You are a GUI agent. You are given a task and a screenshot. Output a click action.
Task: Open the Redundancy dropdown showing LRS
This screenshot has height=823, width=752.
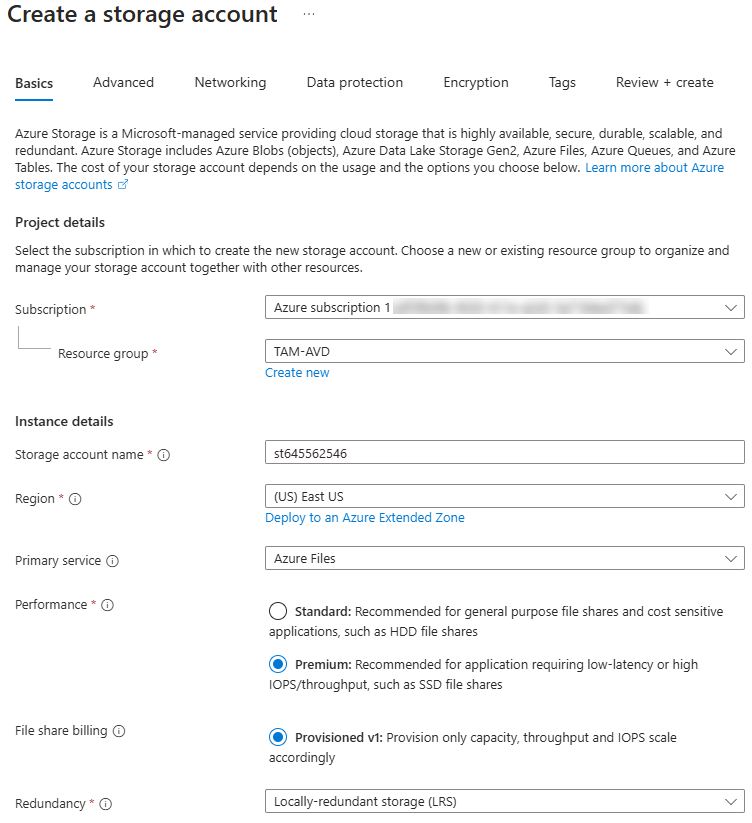(504, 801)
